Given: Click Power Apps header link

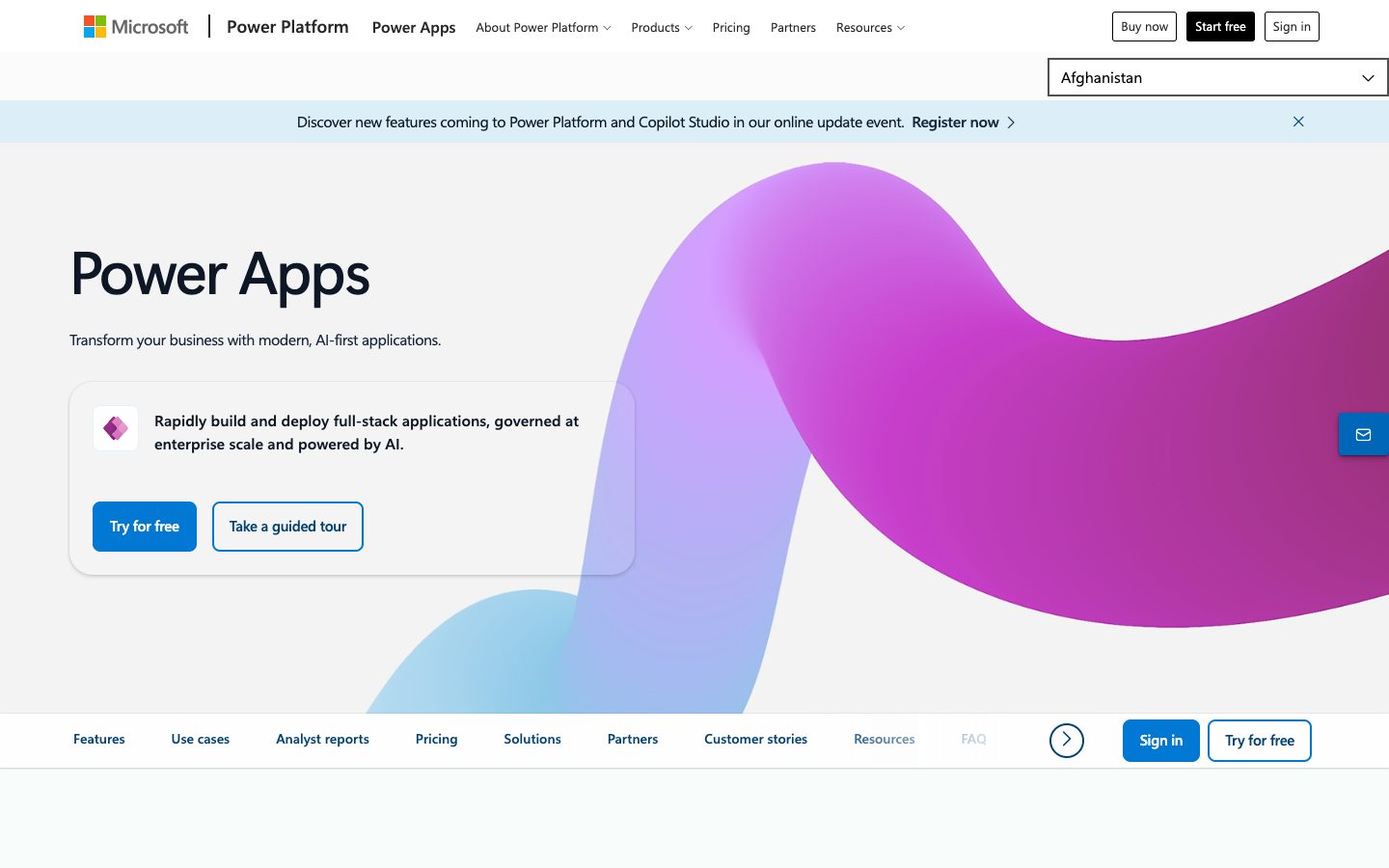Looking at the screenshot, I should pos(414,28).
